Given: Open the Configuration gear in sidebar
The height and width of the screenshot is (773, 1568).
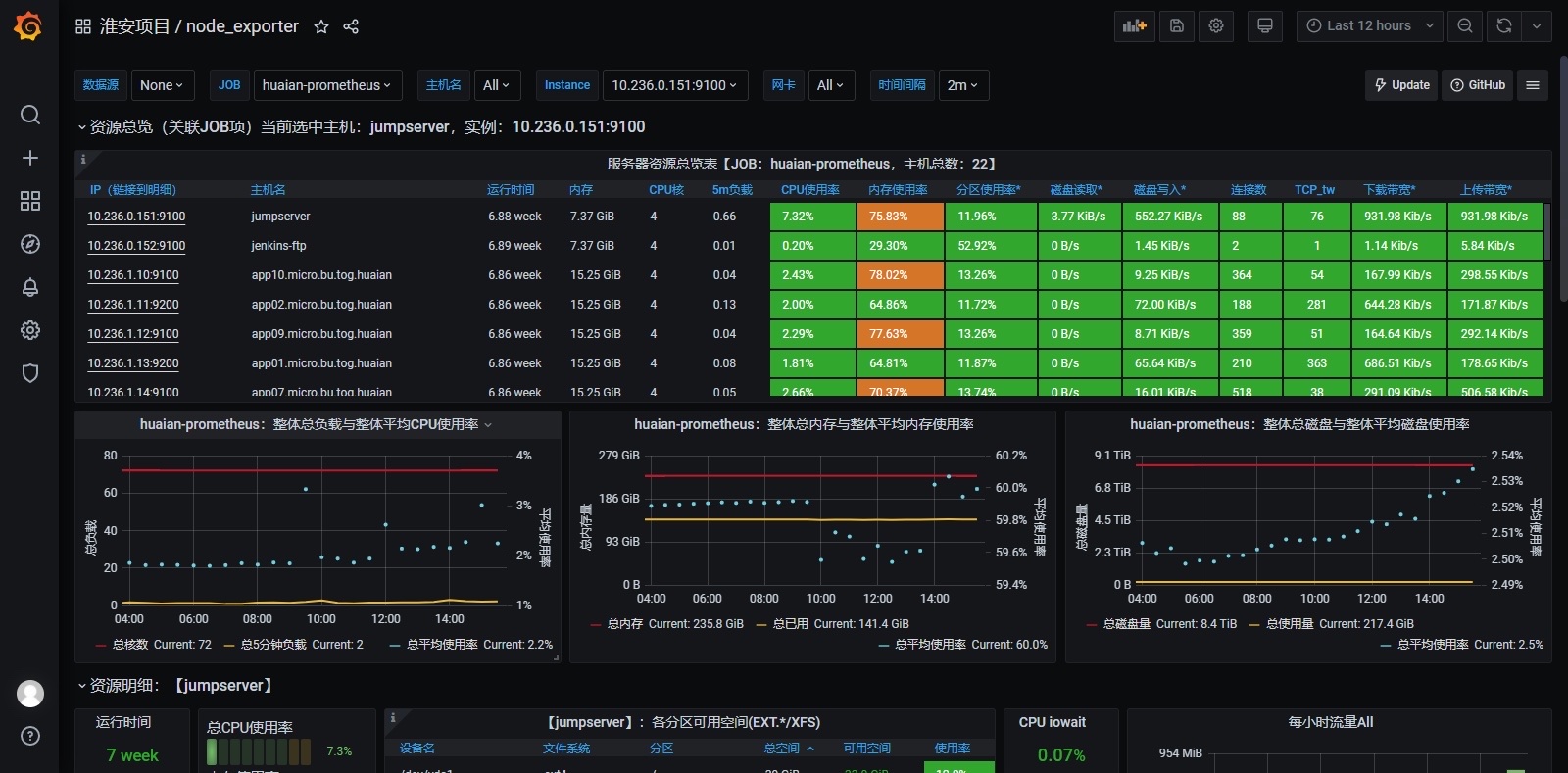Looking at the screenshot, I should click(30, 330).
